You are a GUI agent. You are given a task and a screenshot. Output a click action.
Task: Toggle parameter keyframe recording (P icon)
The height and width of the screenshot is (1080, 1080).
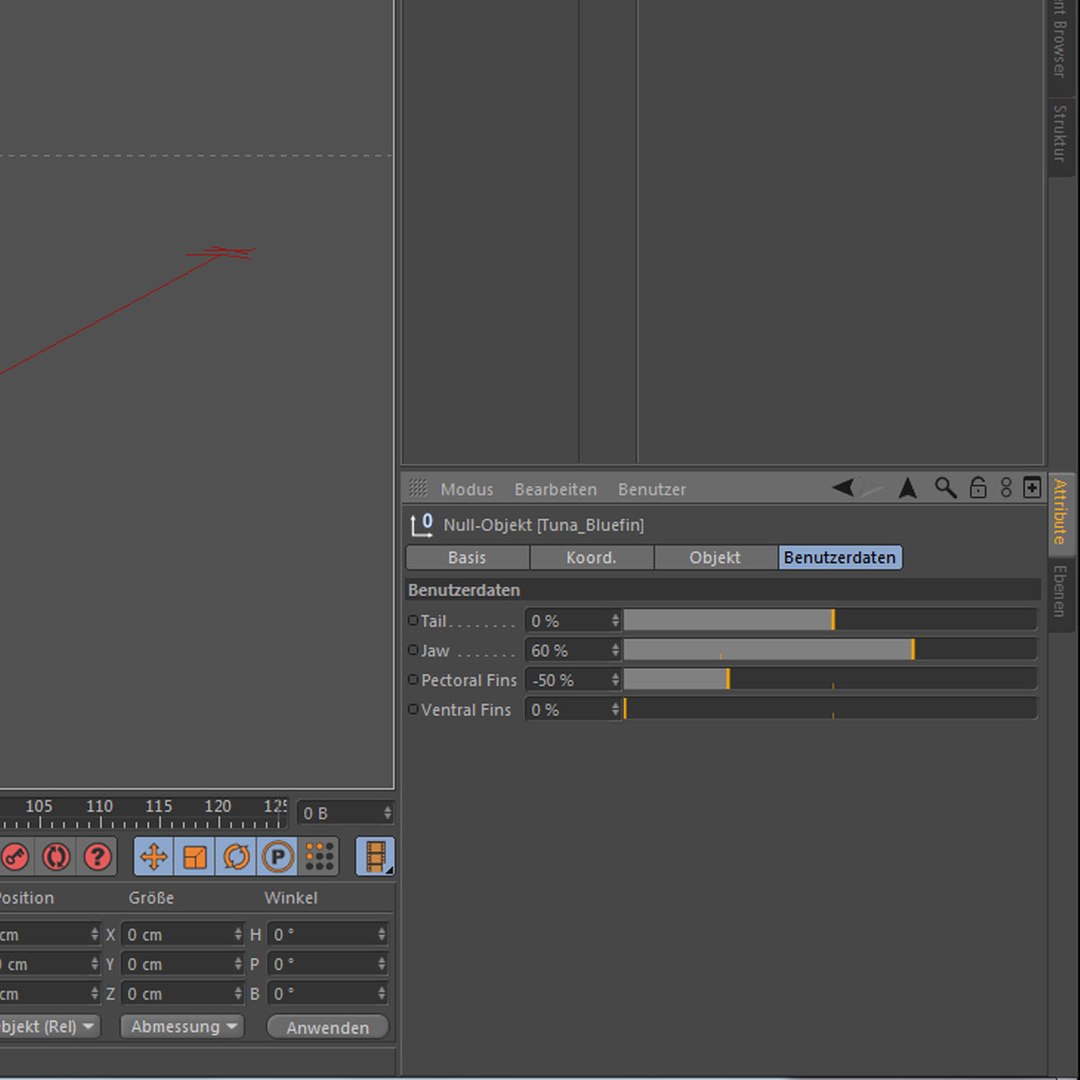coord(278,857)
